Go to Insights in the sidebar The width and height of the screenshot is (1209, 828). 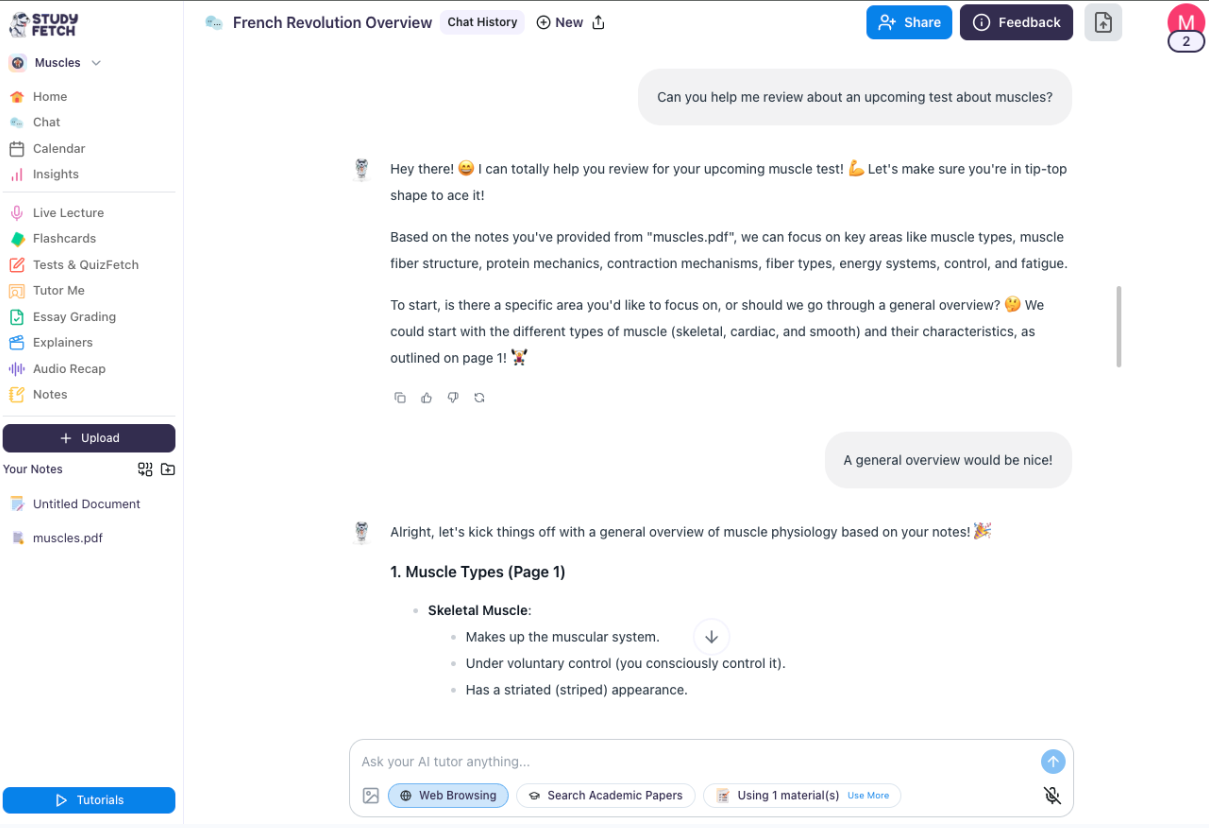(54, 173)
